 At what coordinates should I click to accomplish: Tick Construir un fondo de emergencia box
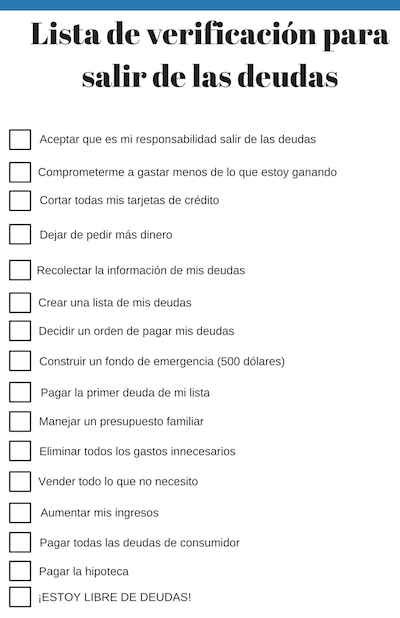click(x=20, y=361)
